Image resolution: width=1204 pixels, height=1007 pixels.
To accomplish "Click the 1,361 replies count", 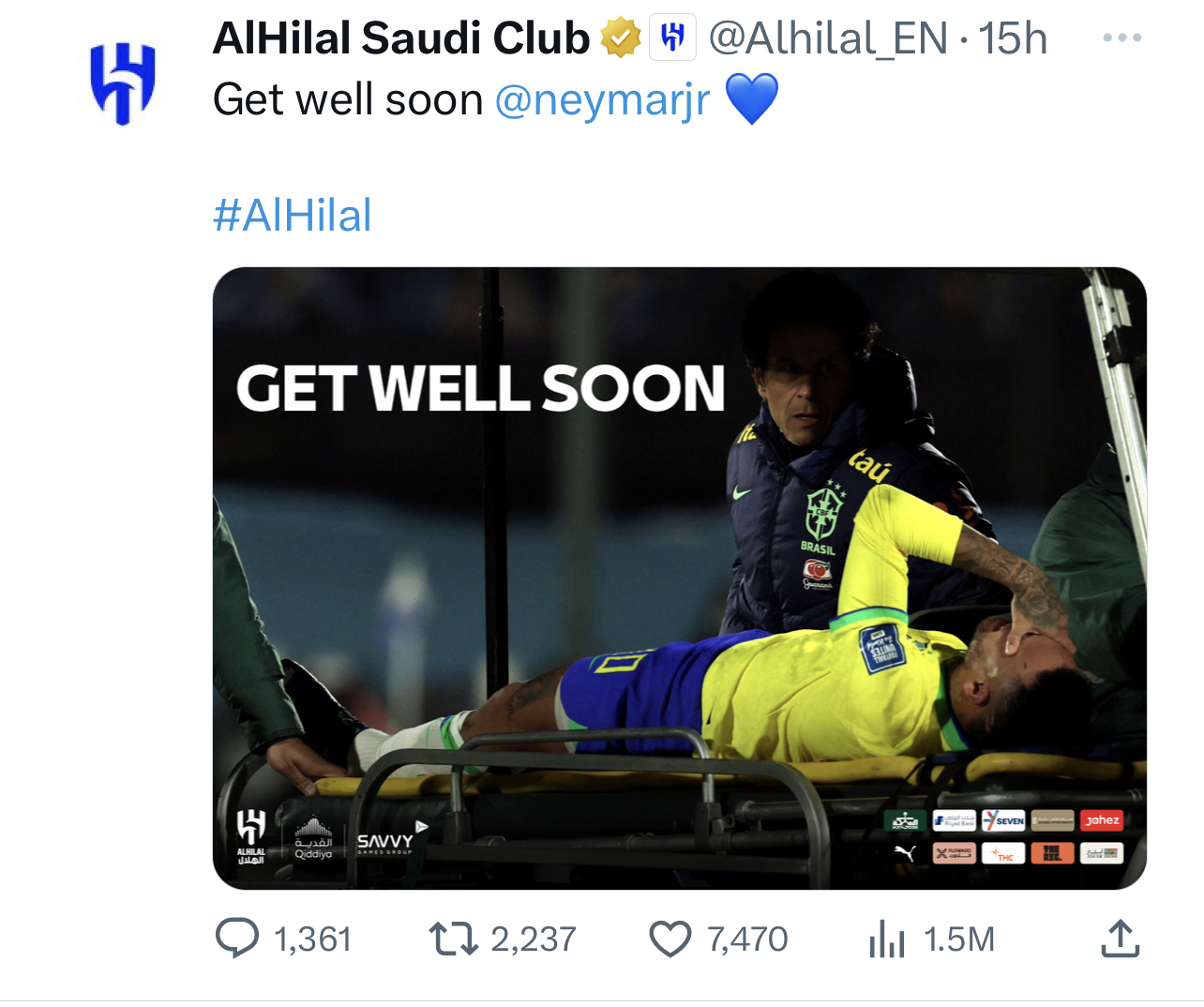I will click(313, 939).
